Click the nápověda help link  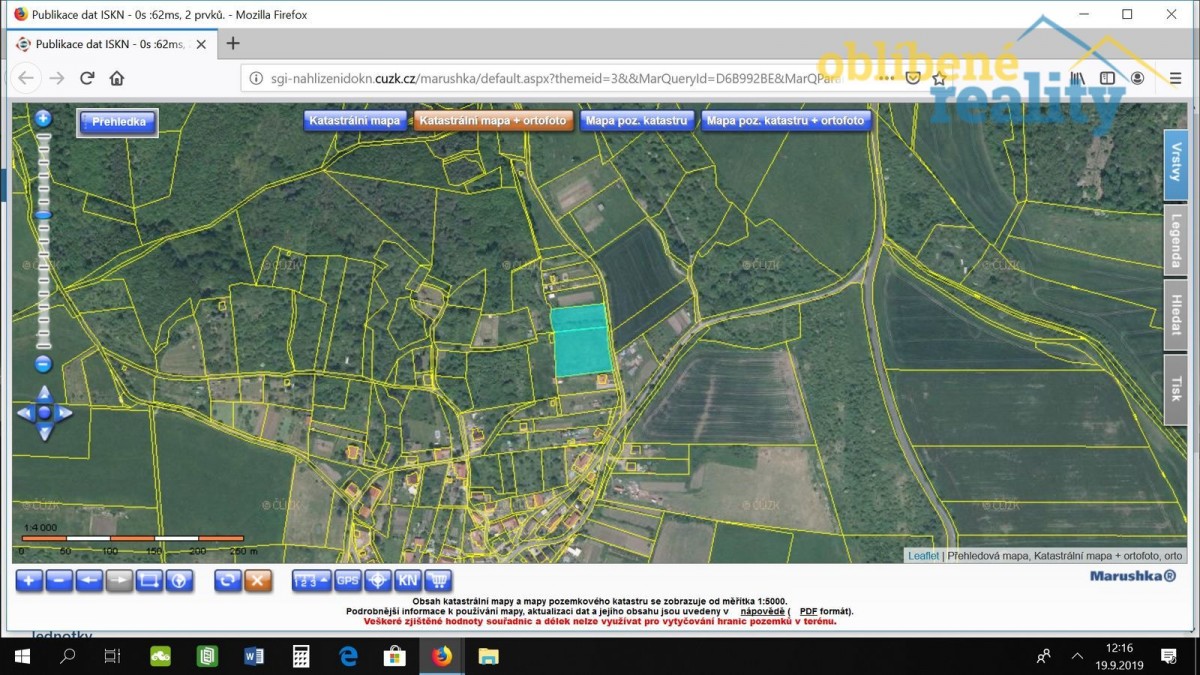(x=761, y=610)
